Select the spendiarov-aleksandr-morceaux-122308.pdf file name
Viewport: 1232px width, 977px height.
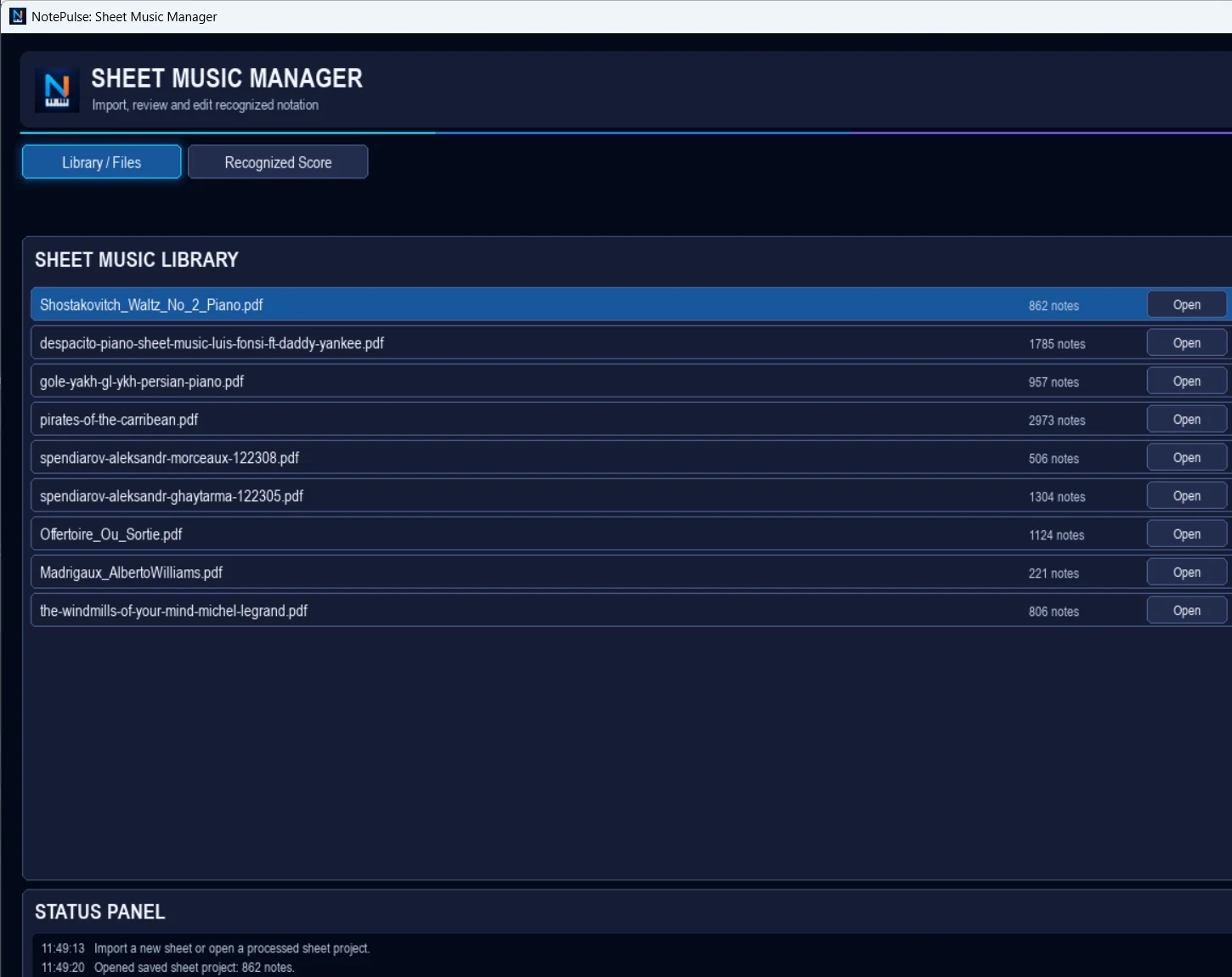point(169,458)
